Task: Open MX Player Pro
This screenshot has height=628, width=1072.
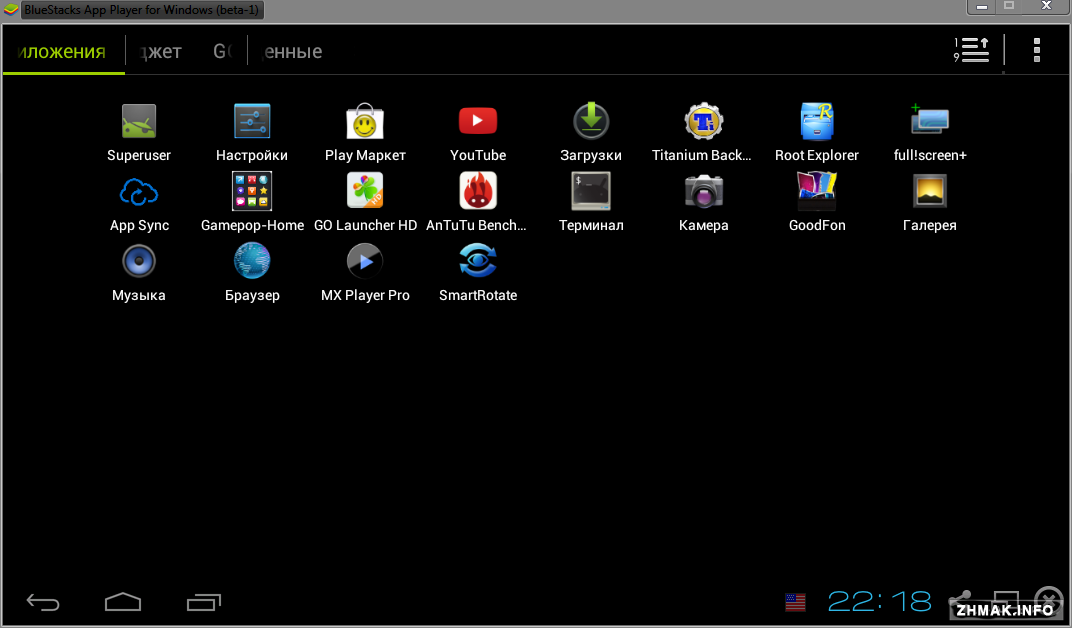Action: point(365,261)
